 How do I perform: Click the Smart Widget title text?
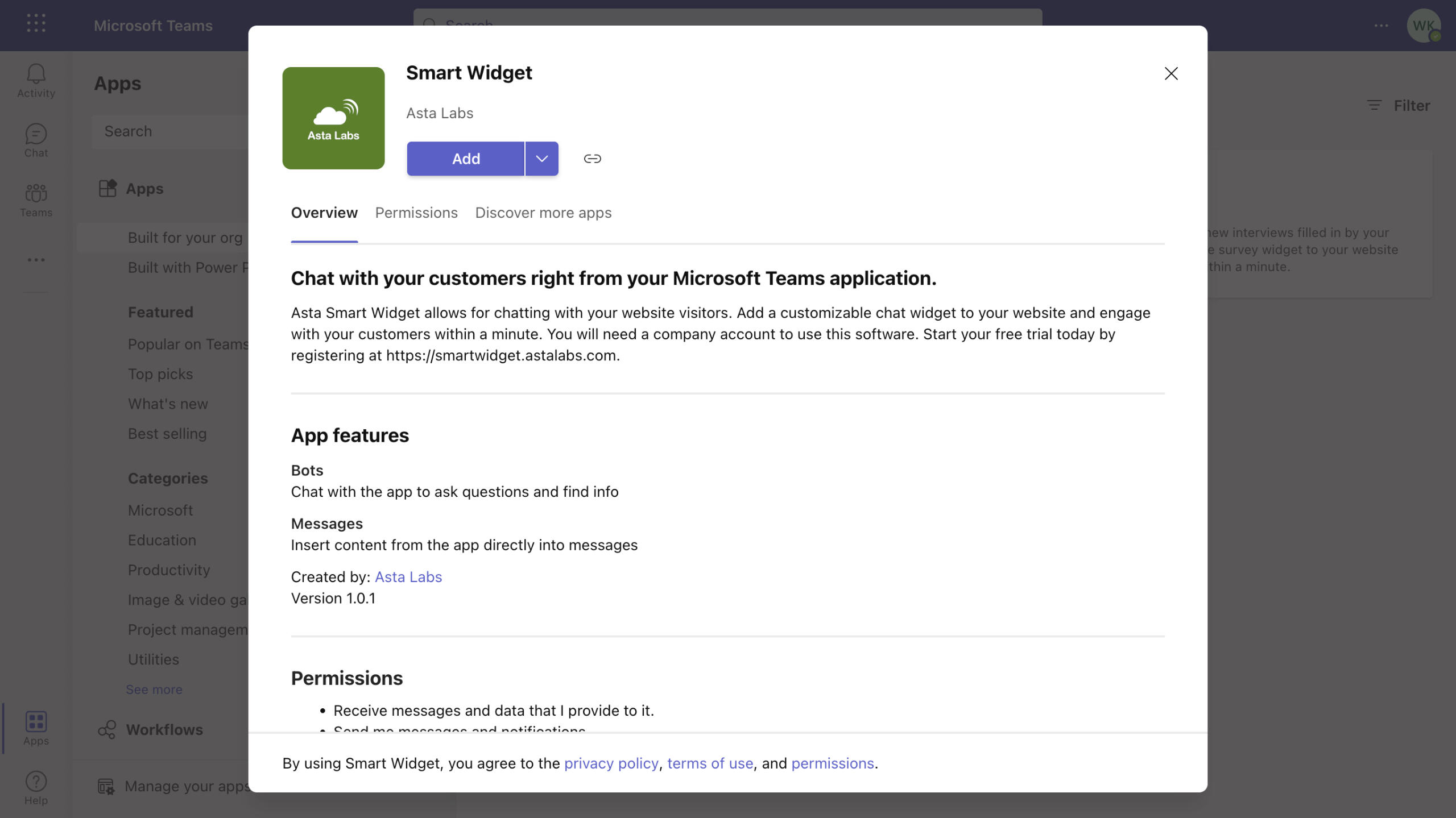469,73
